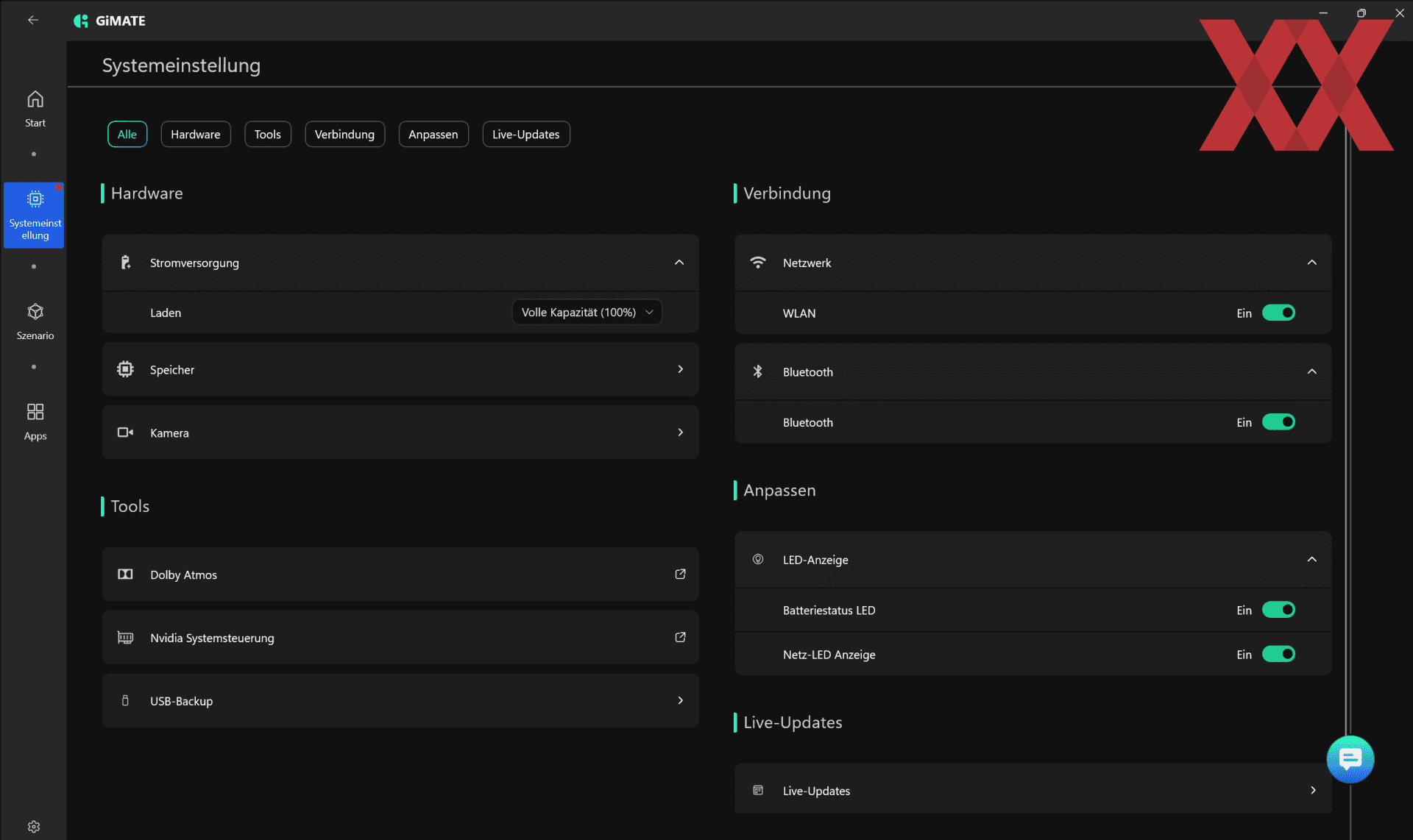Image resolution: width=1413 pixels, height=840 pixels.
Task: Minimize the GiMATE window
Action: [x=1323, y=13]
